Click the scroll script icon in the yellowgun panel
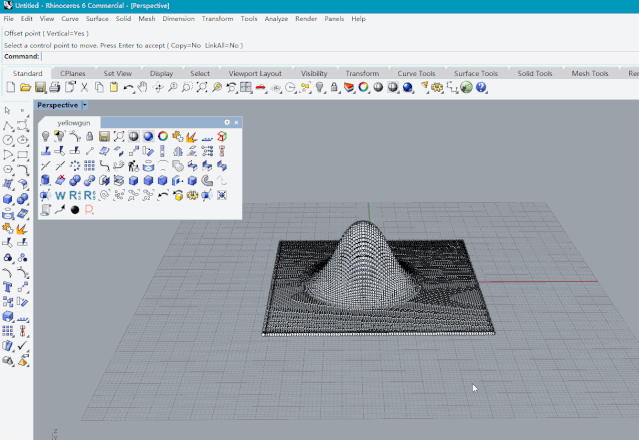This screenshot has width=639, height=440. pyautogui.click(x=46, y=210)
